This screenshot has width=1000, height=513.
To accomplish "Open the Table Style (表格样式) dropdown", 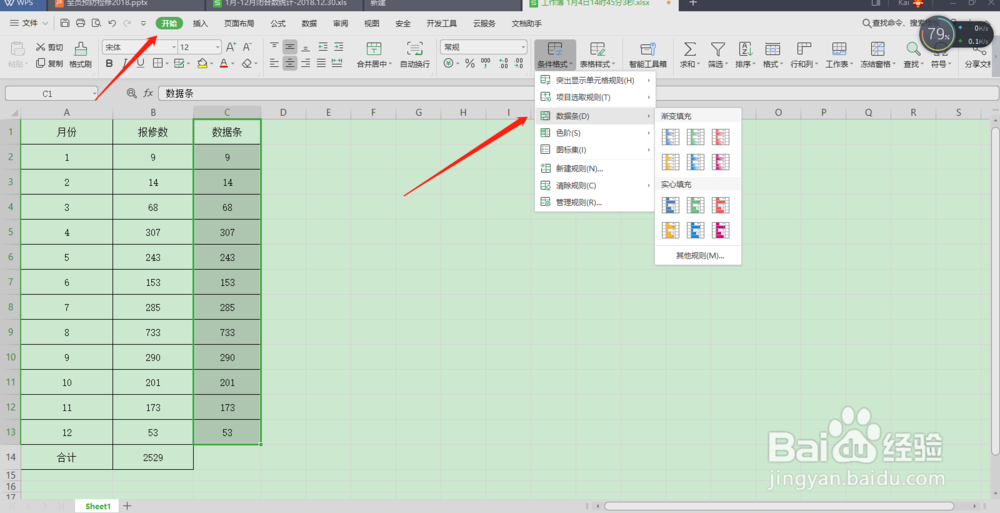I will coord(598,55).
